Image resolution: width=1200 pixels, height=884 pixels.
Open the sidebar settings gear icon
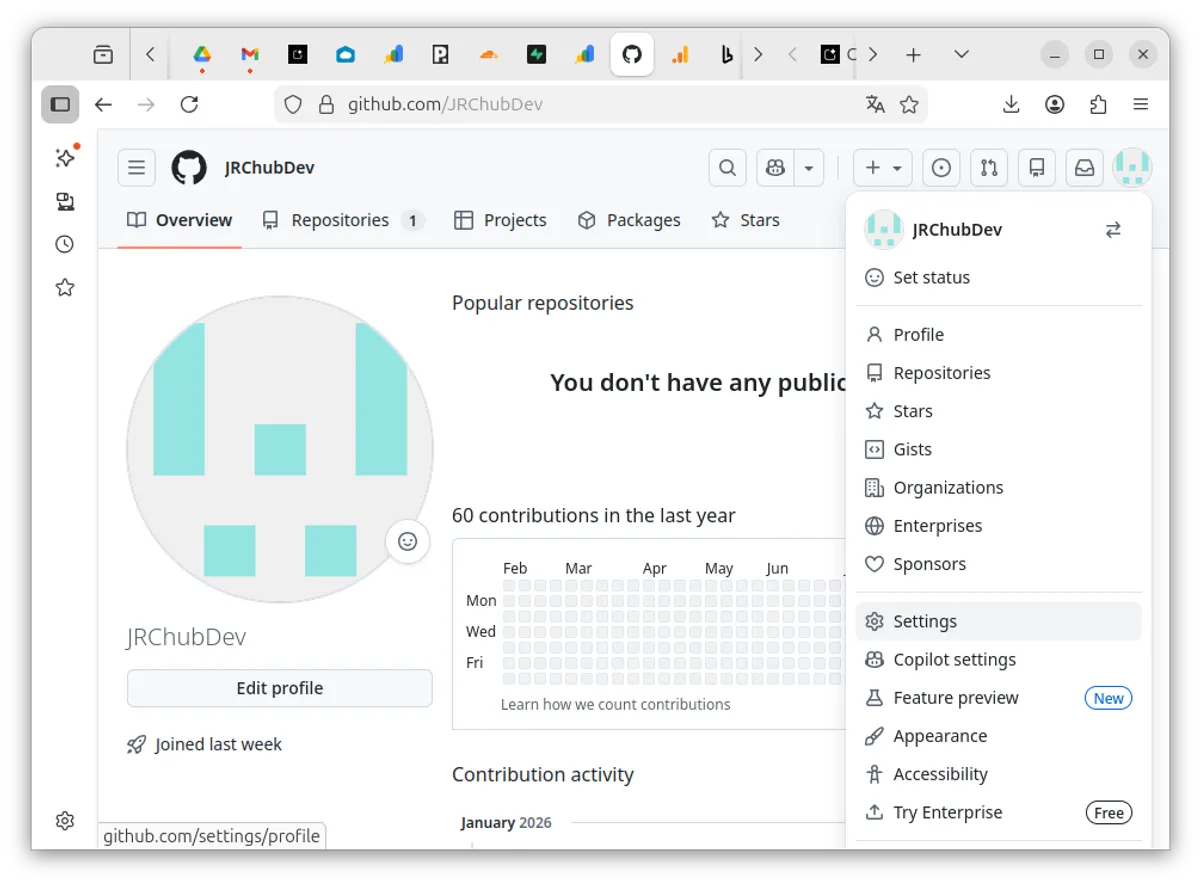coord(65,821)
